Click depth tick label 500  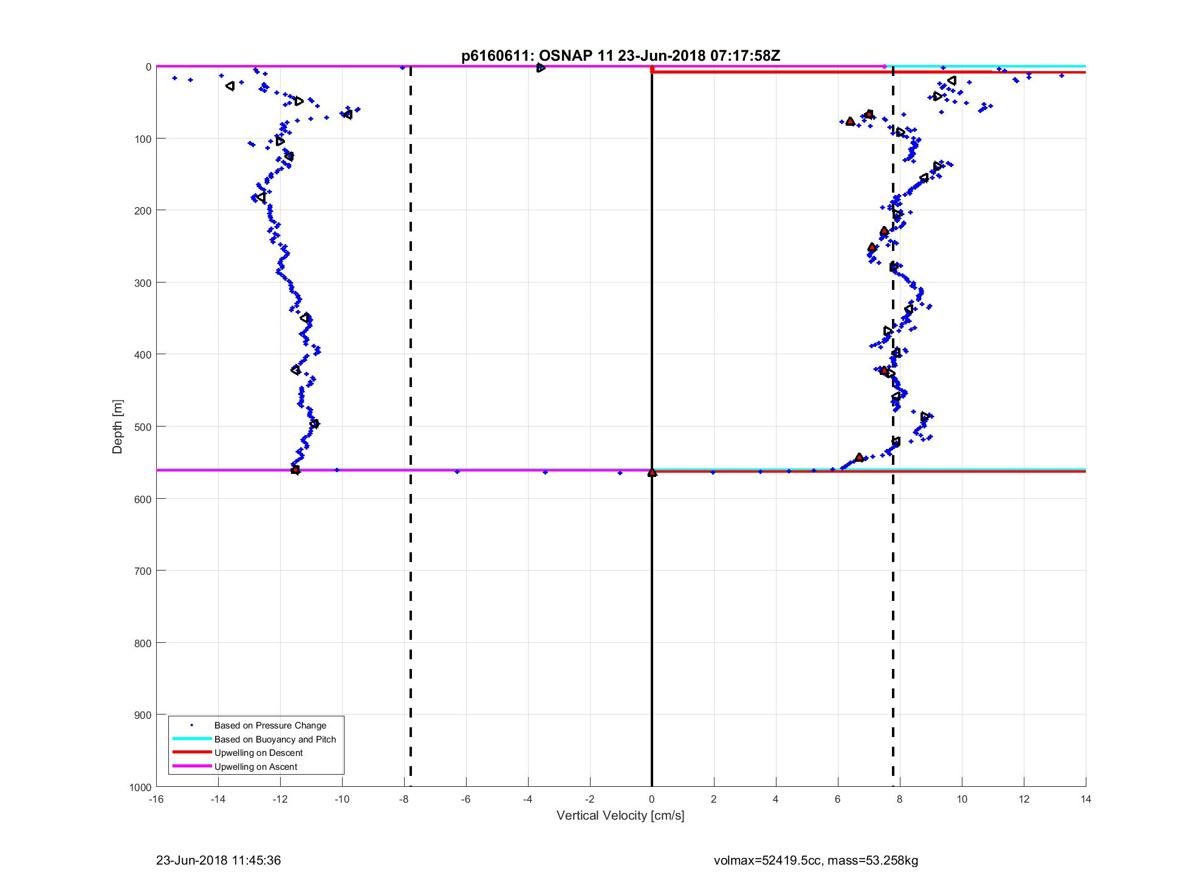pos(142,427)
